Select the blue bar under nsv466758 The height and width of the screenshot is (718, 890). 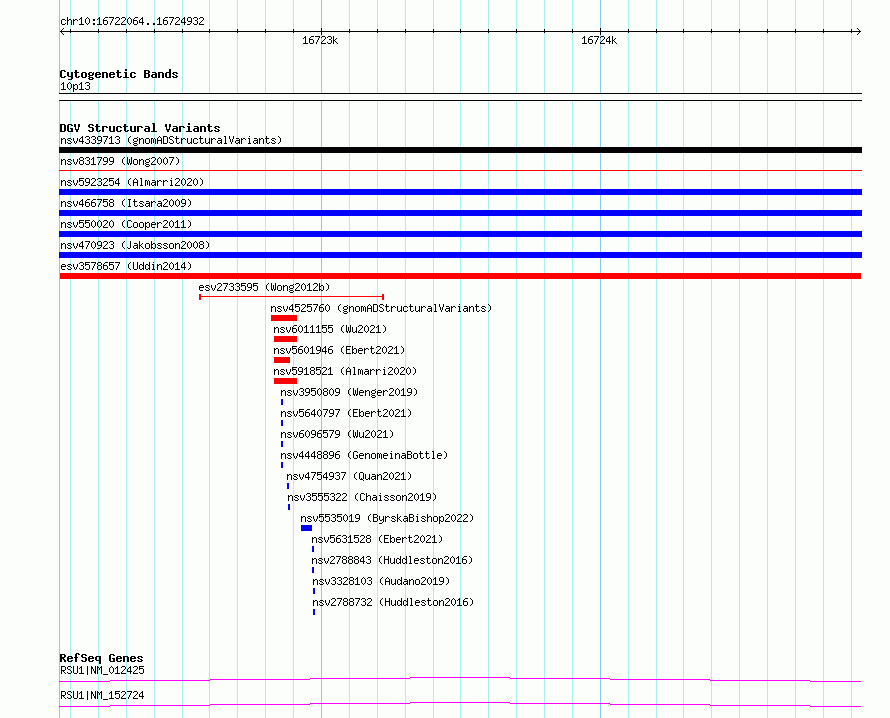click(460, 213)
